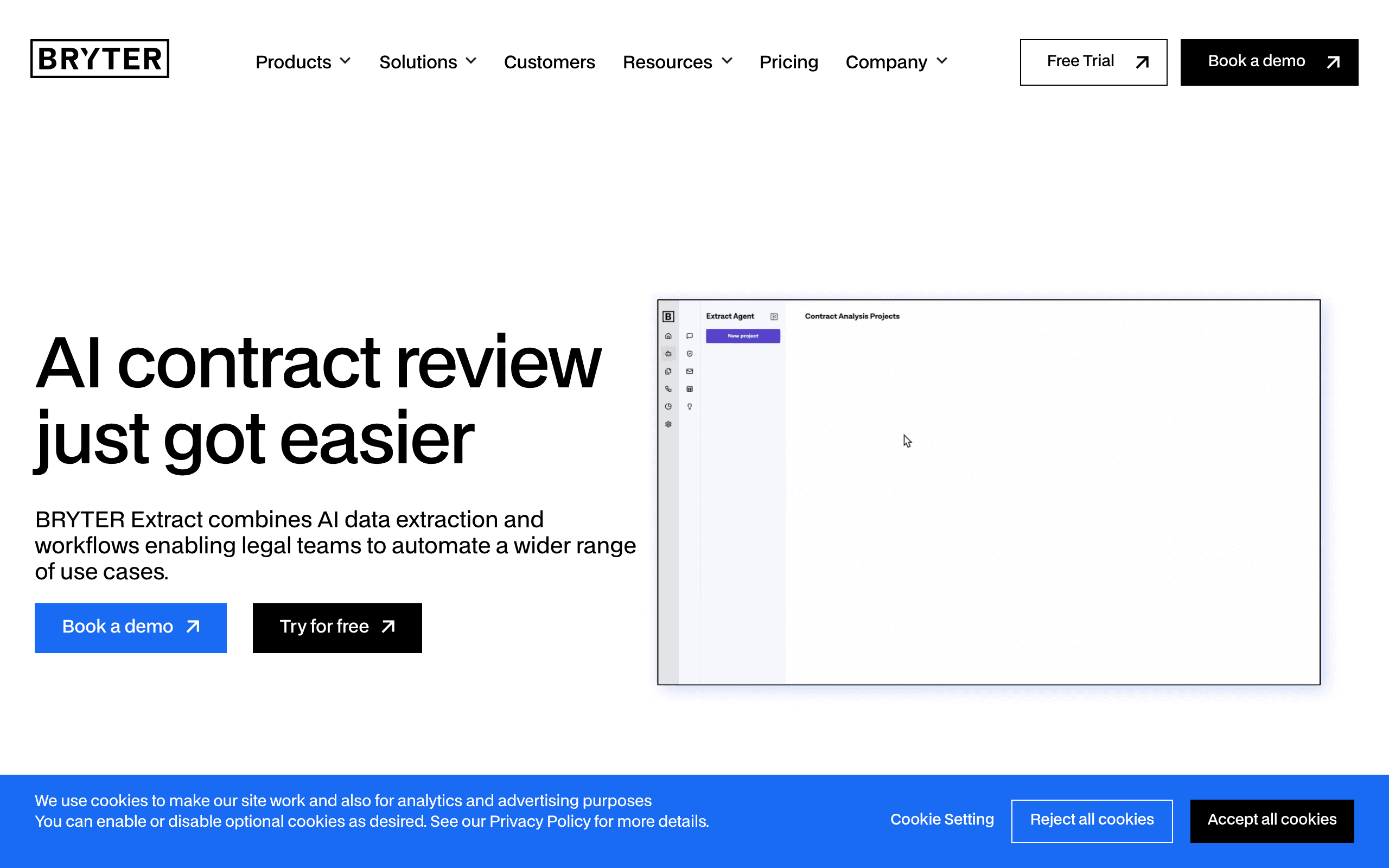Click the shield check icon in the demo panel

[689, 354]
